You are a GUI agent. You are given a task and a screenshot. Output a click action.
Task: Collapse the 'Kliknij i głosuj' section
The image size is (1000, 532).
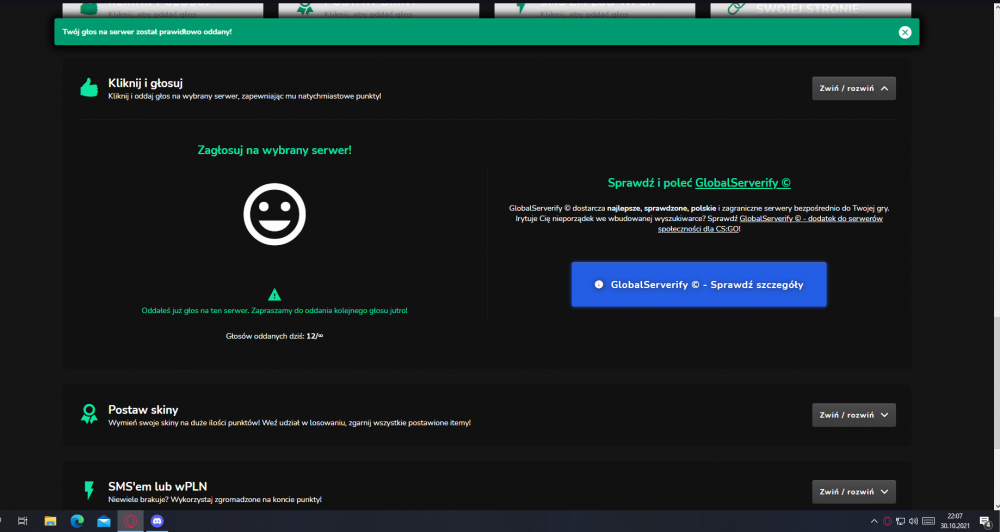[853, 88]
